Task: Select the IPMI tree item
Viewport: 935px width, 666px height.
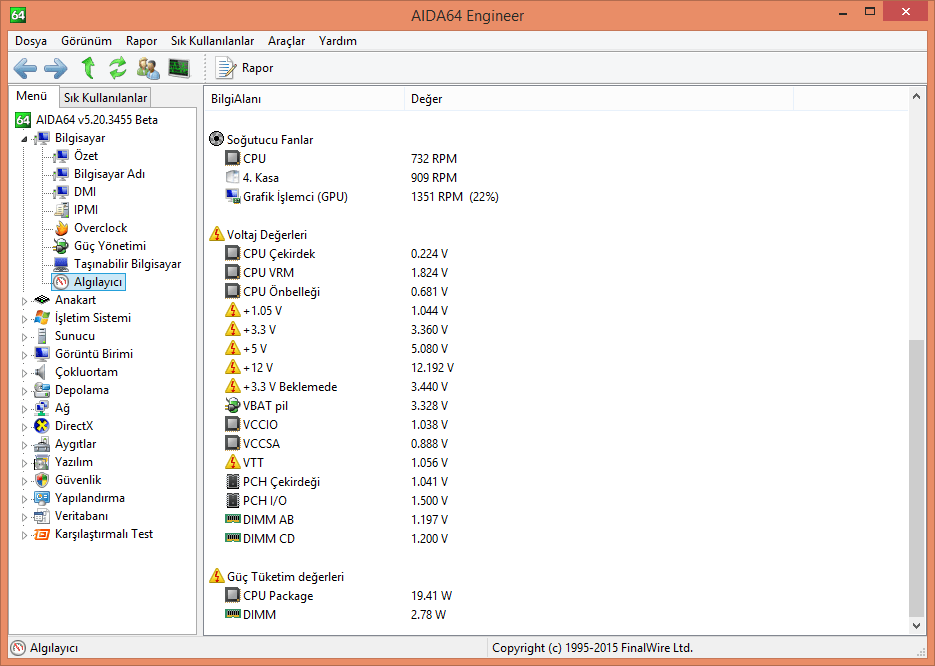Action: (x=86, y=210)
